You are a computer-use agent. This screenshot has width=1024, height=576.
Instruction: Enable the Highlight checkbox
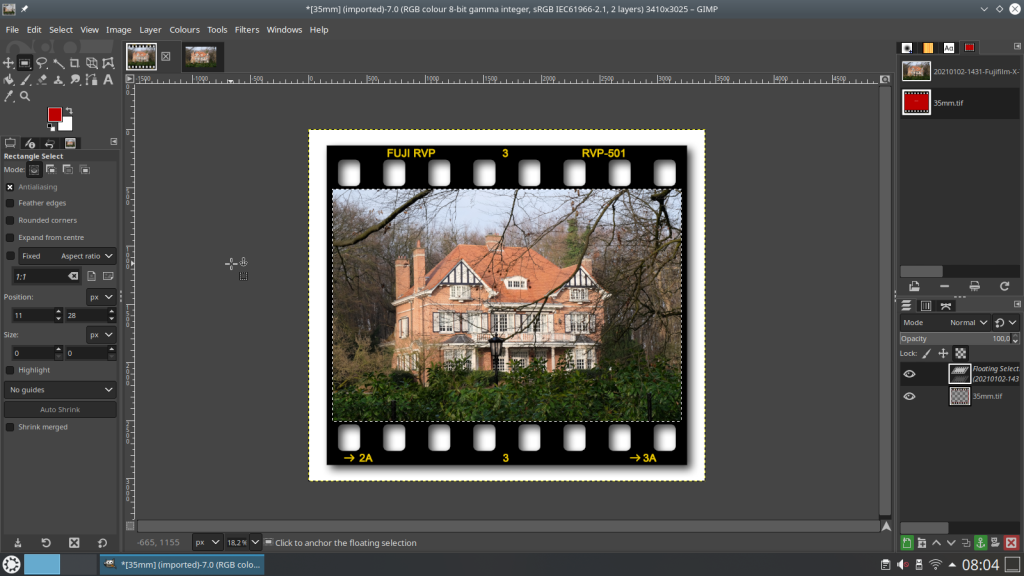(10, 370)
